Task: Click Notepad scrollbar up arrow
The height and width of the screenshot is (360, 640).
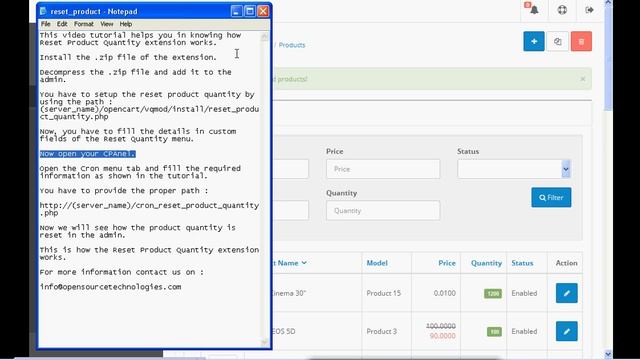Action: click(x=264, y=36)
